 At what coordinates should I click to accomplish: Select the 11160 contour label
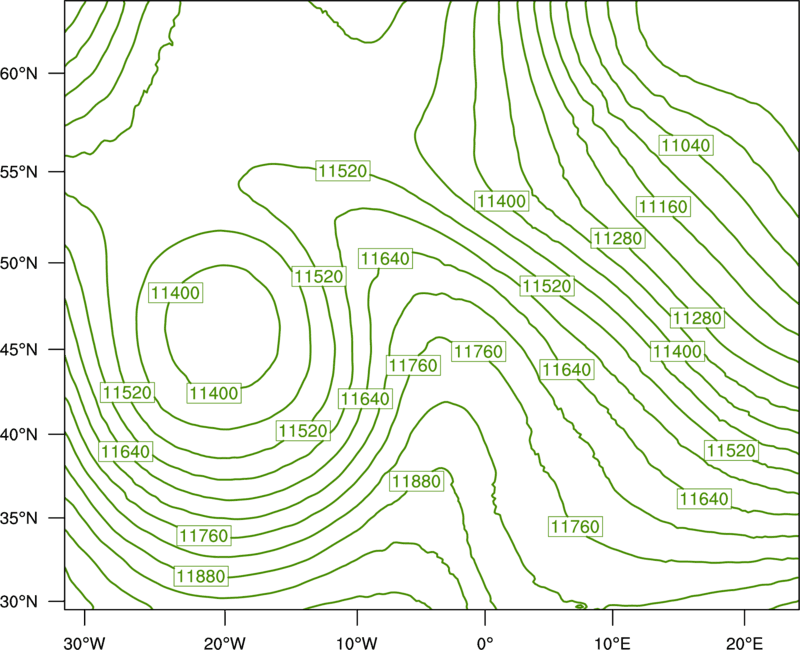[663, 207]
